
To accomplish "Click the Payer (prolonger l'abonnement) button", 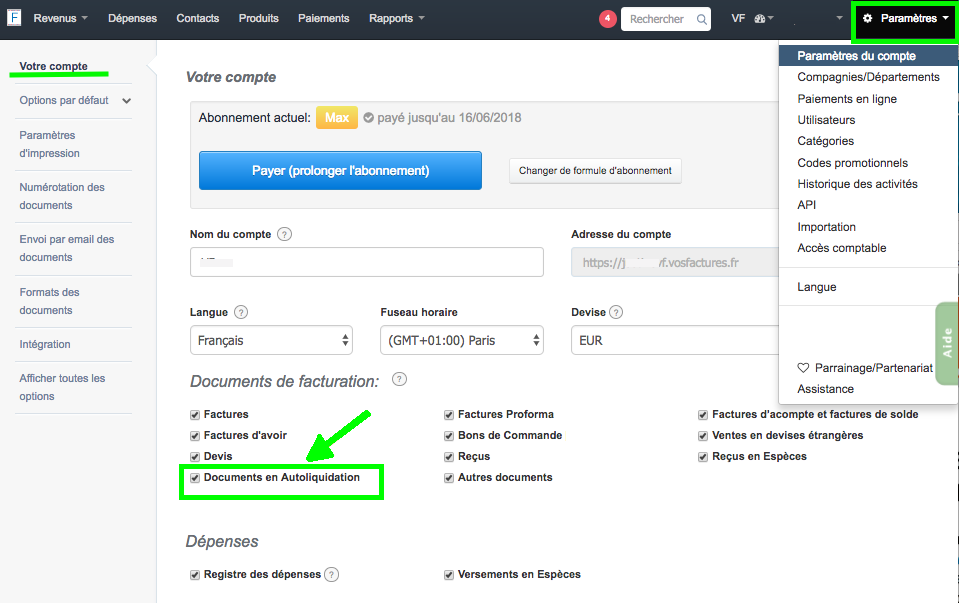I will click(340, 170).
